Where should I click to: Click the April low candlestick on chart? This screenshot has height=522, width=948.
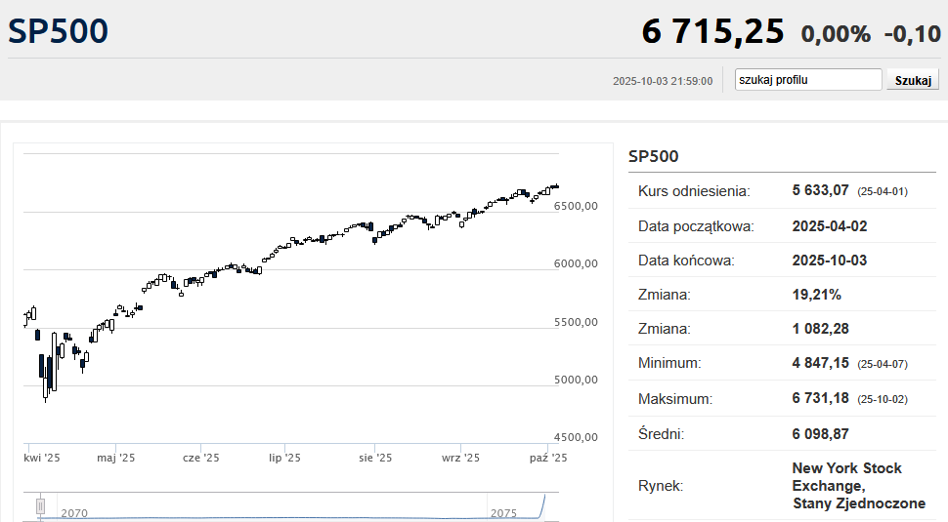(x=45, y=379)
